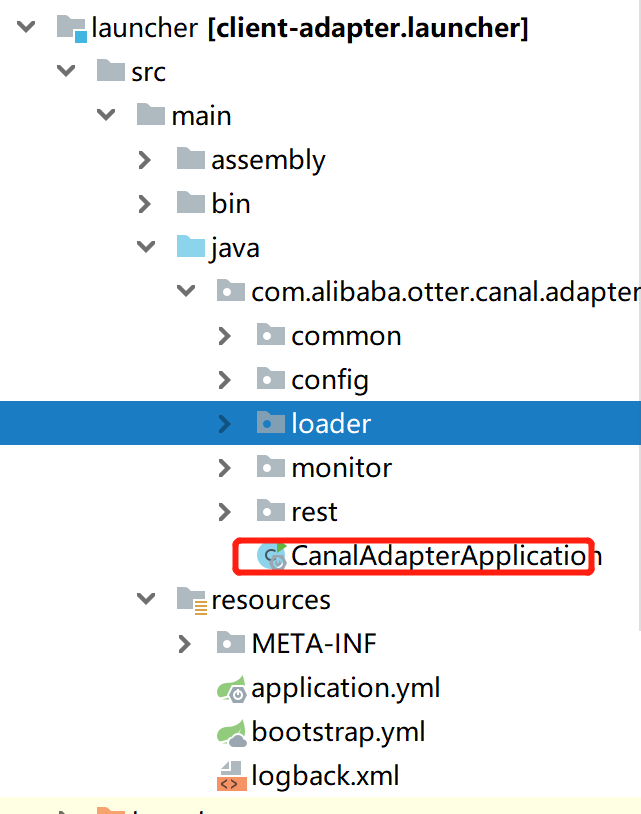
Task: Click the resources folder icon
Action: (190, 599)
